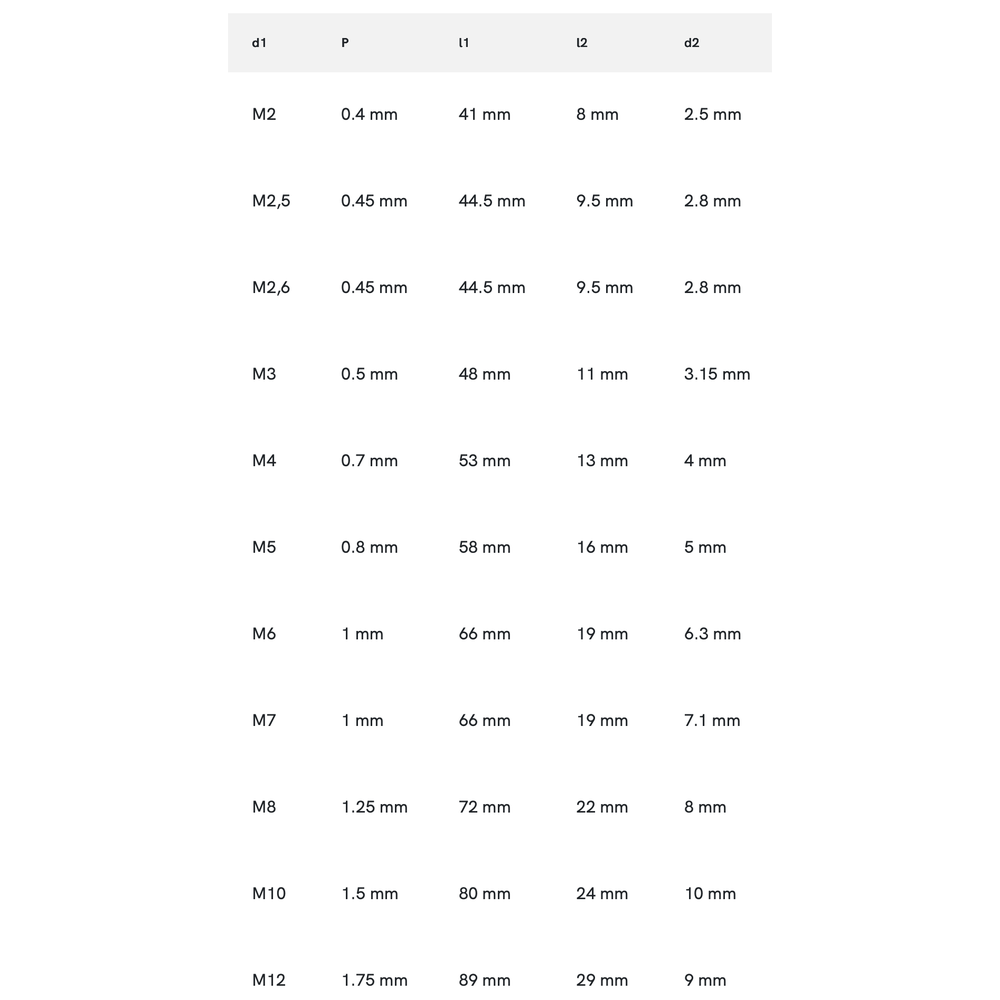
Task: Select the 6.3 mm diameter value
Action: pos(712,634)
